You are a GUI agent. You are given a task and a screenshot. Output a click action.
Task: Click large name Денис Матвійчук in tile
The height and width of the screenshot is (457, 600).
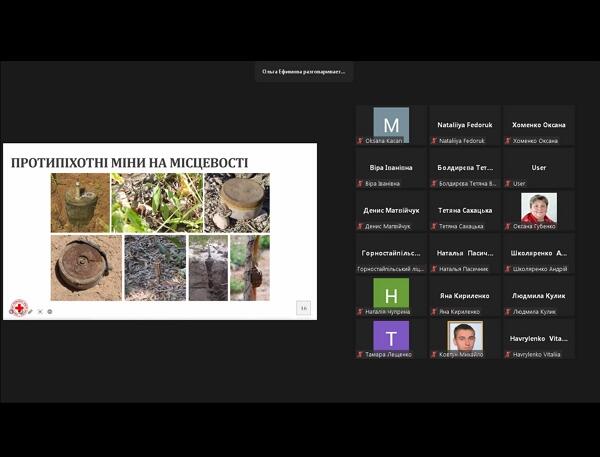tap(391, 211)
